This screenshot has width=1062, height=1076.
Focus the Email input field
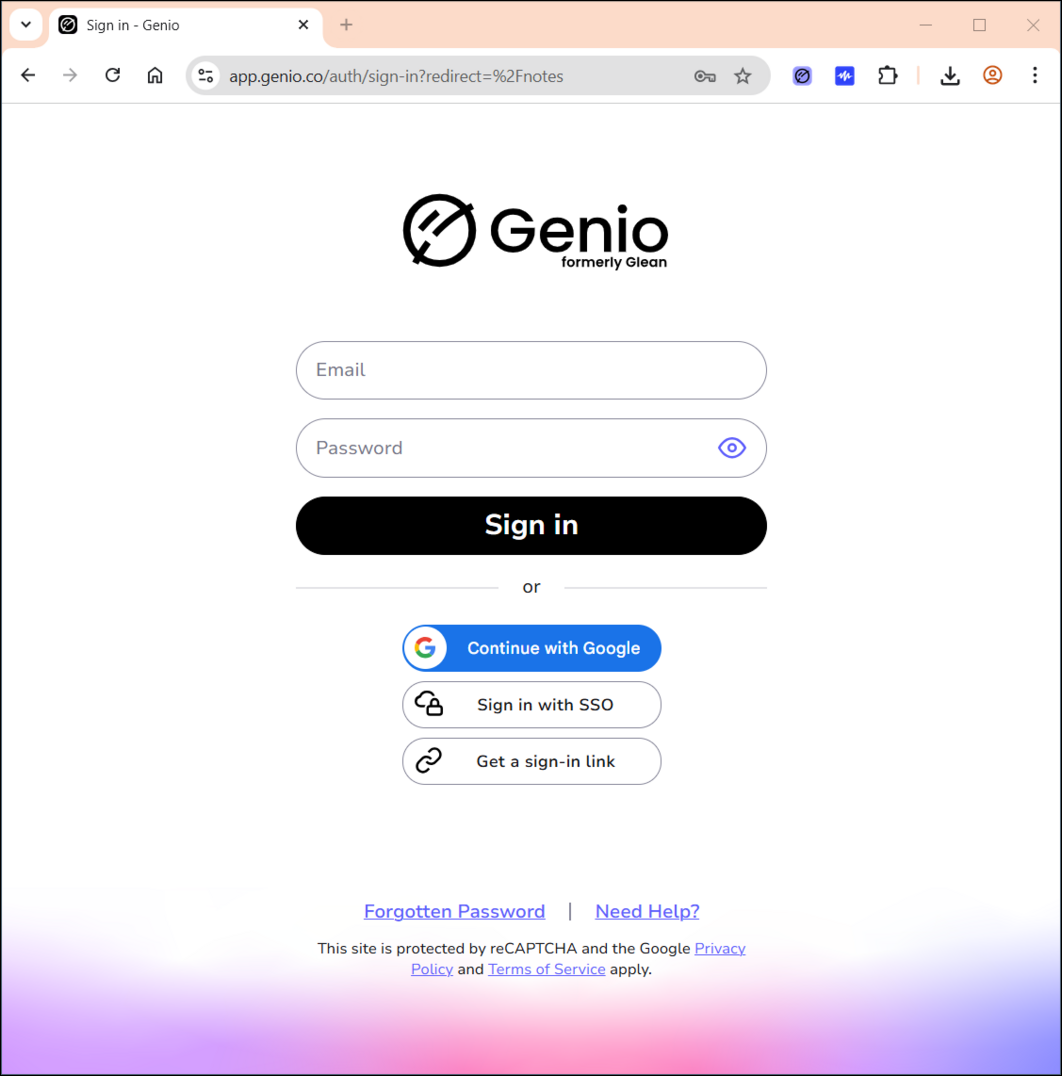[531, 371]
